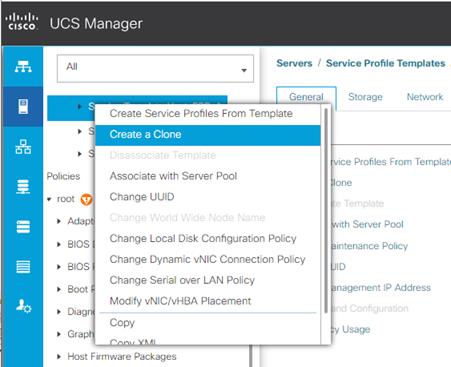Screen dimensions: 451x367
Task: Click the 'y Usage' action link
Action: coord(351,330)
